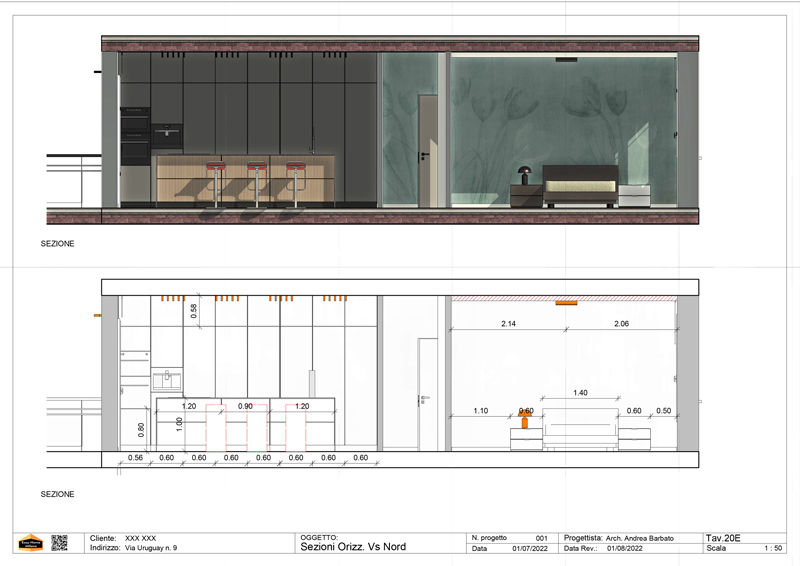Click the 'Cliente:' field label
This screenshot has width=800, height=566.
pyautogui.click(x=103, y=538)
